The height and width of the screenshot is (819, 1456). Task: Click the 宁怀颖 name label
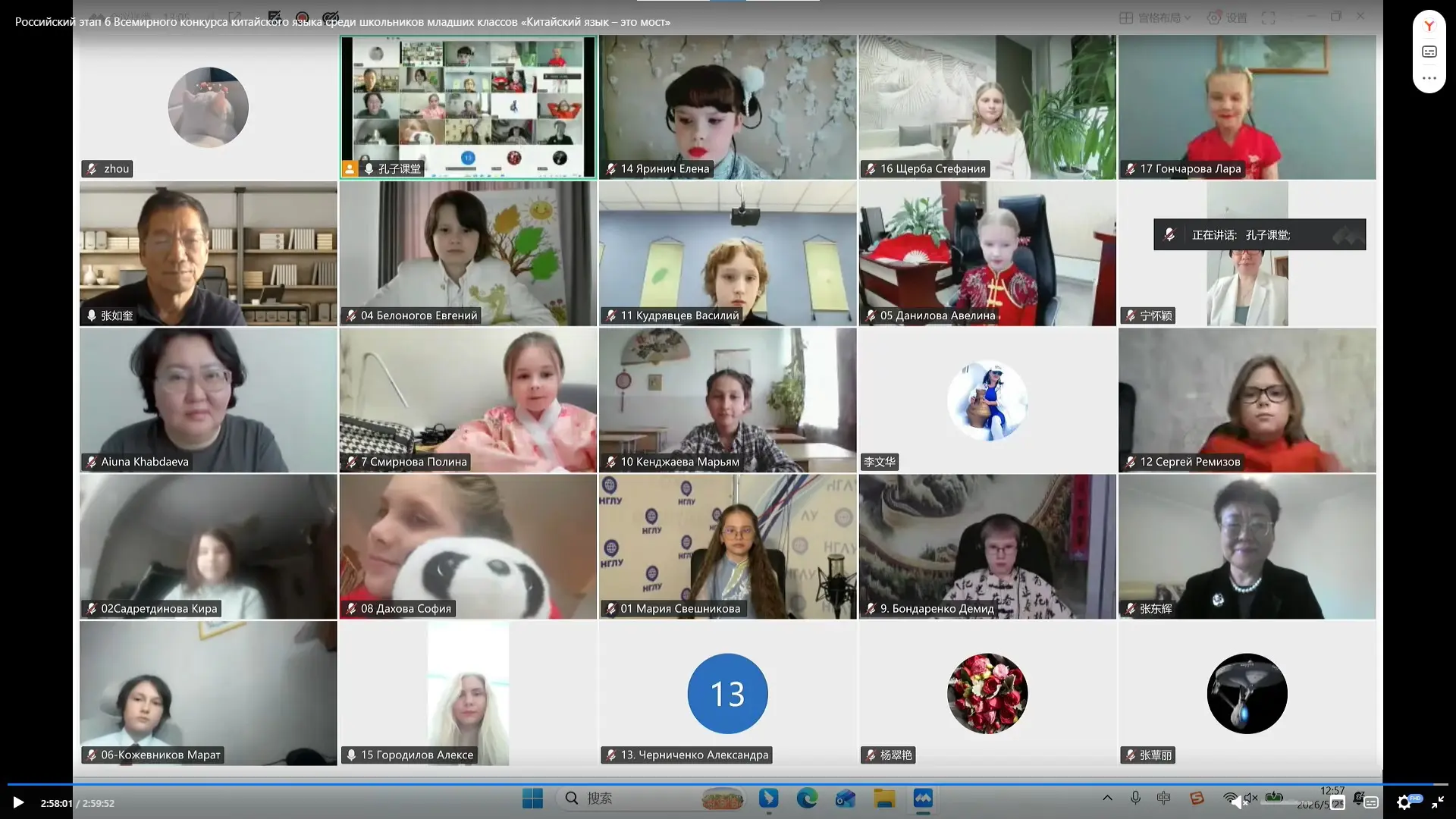1148,315
